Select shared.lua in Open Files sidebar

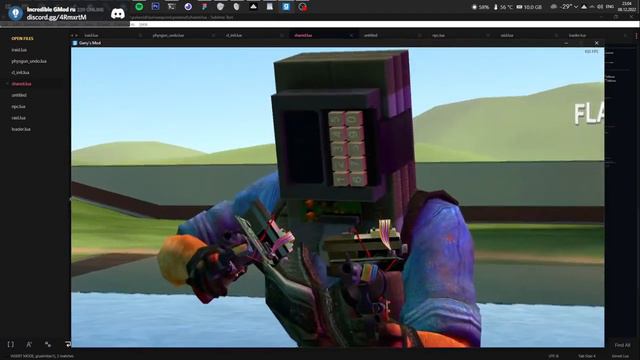21,84
